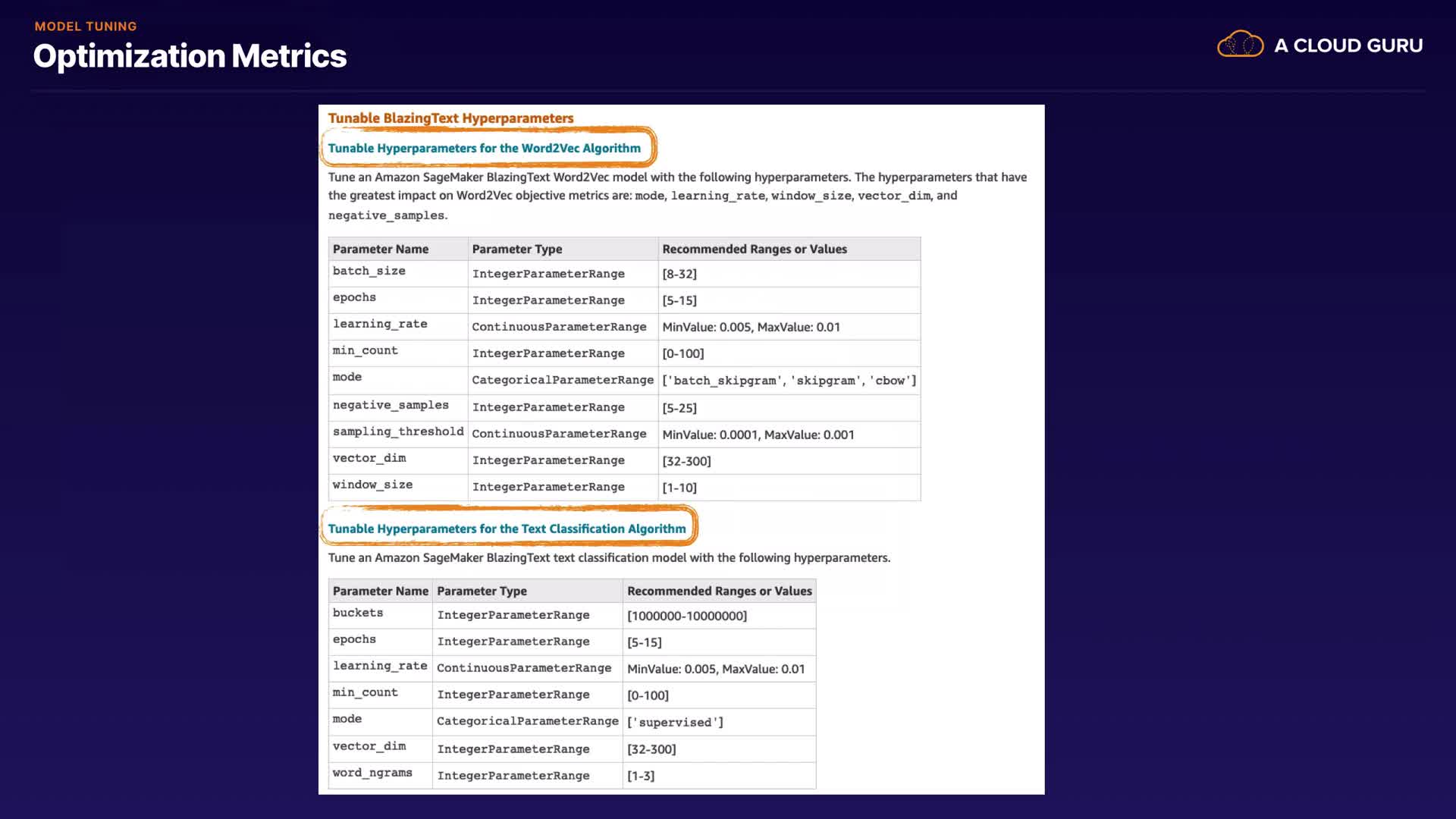Click the MODEL TUNING section label
This screenshot has width=1456, height=819.
(x=86, y=26)
